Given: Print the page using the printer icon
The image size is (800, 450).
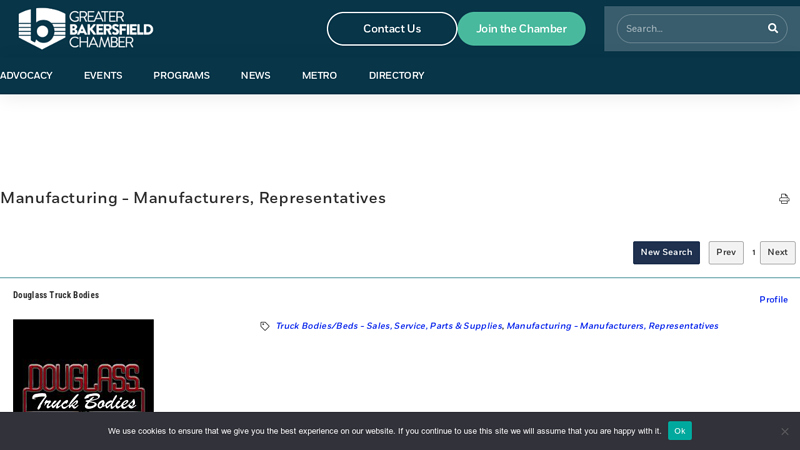Looking at the screenshot, I should [x=784, y=199].
